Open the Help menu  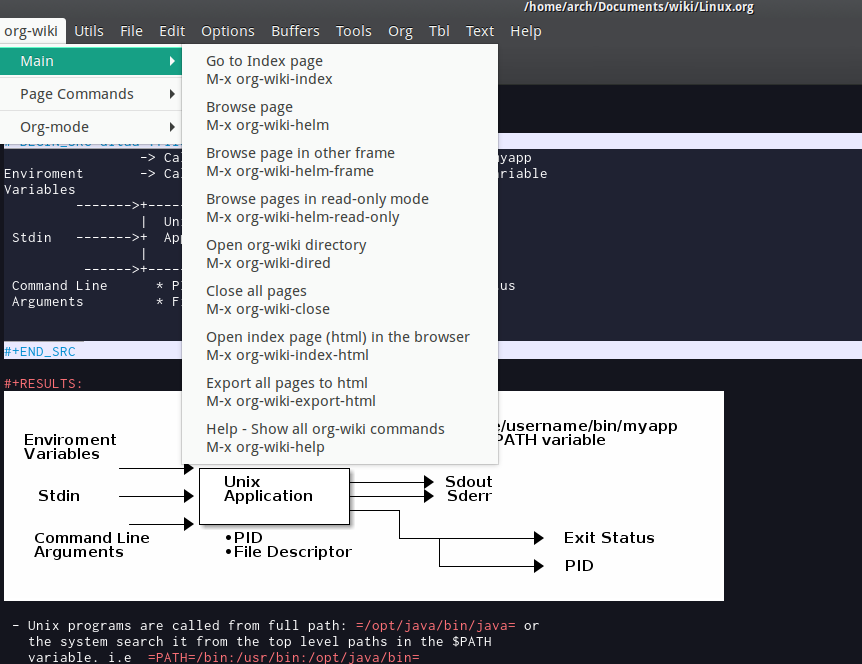[x=526, y=31]
